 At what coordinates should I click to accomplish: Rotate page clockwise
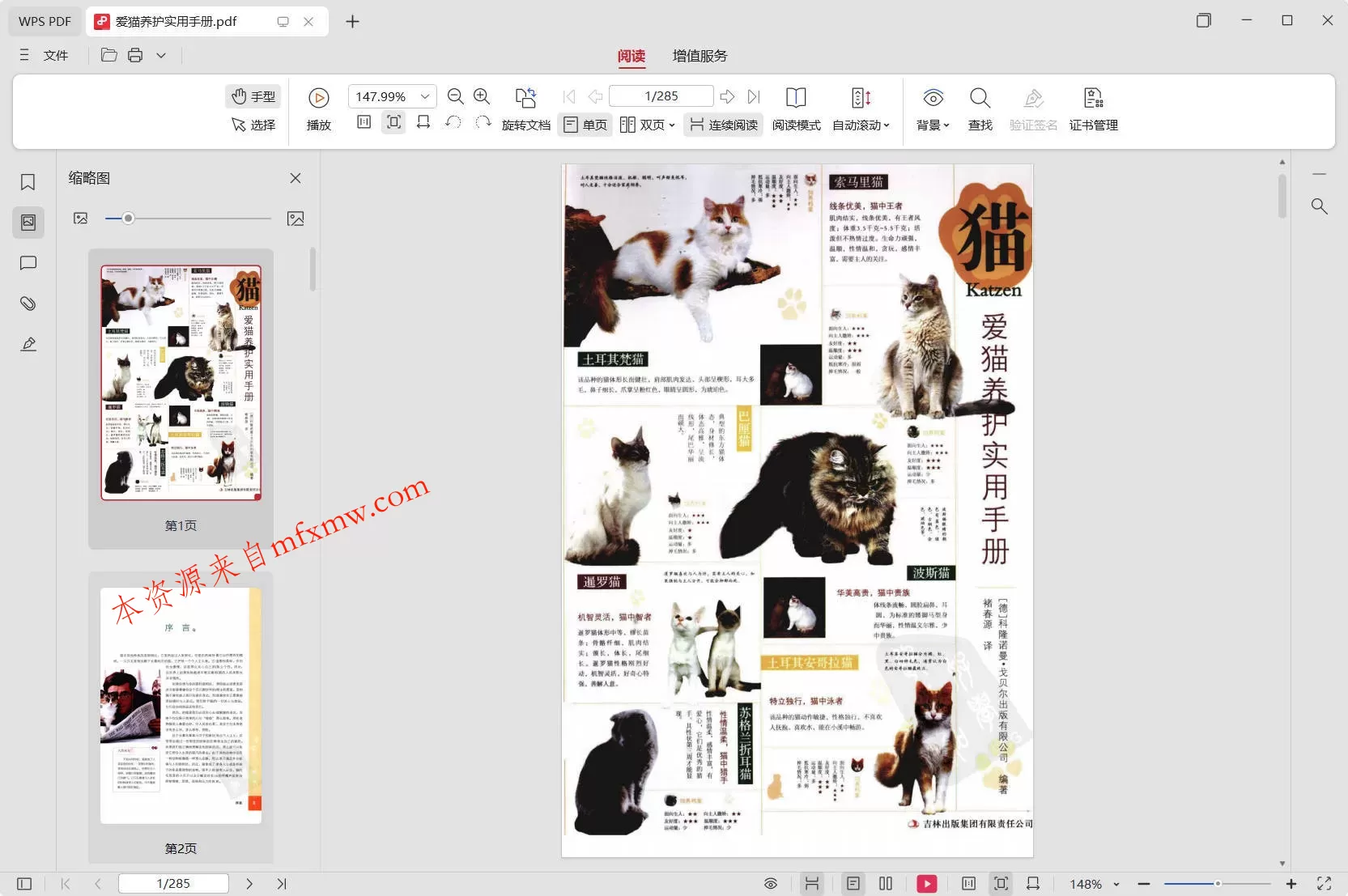click(x=483, y=122)
